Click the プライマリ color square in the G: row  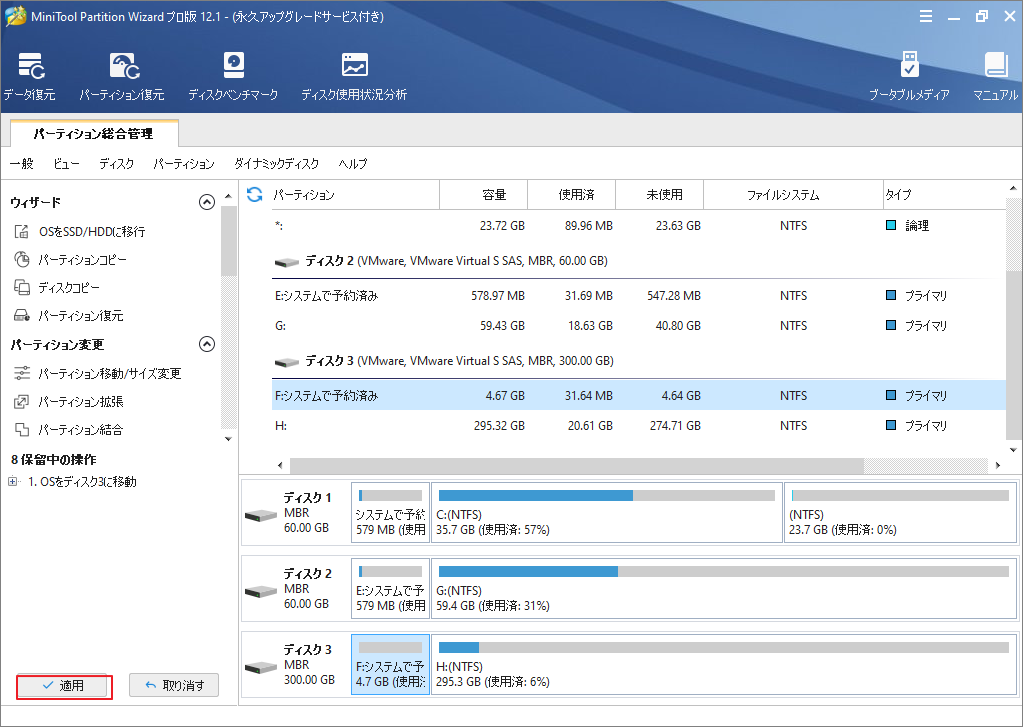coord(891,325)
